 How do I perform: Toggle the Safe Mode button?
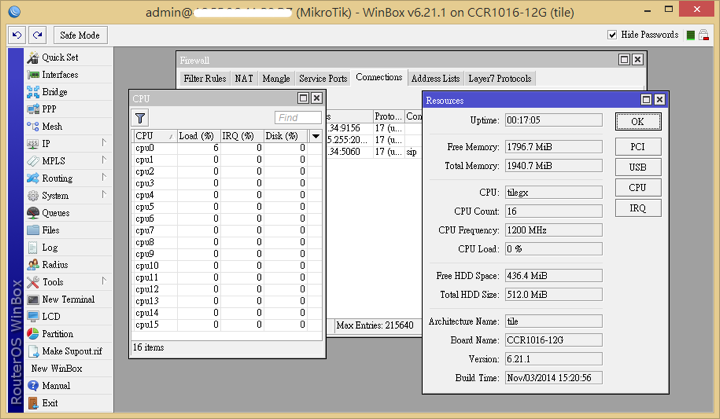pos(80,35)
